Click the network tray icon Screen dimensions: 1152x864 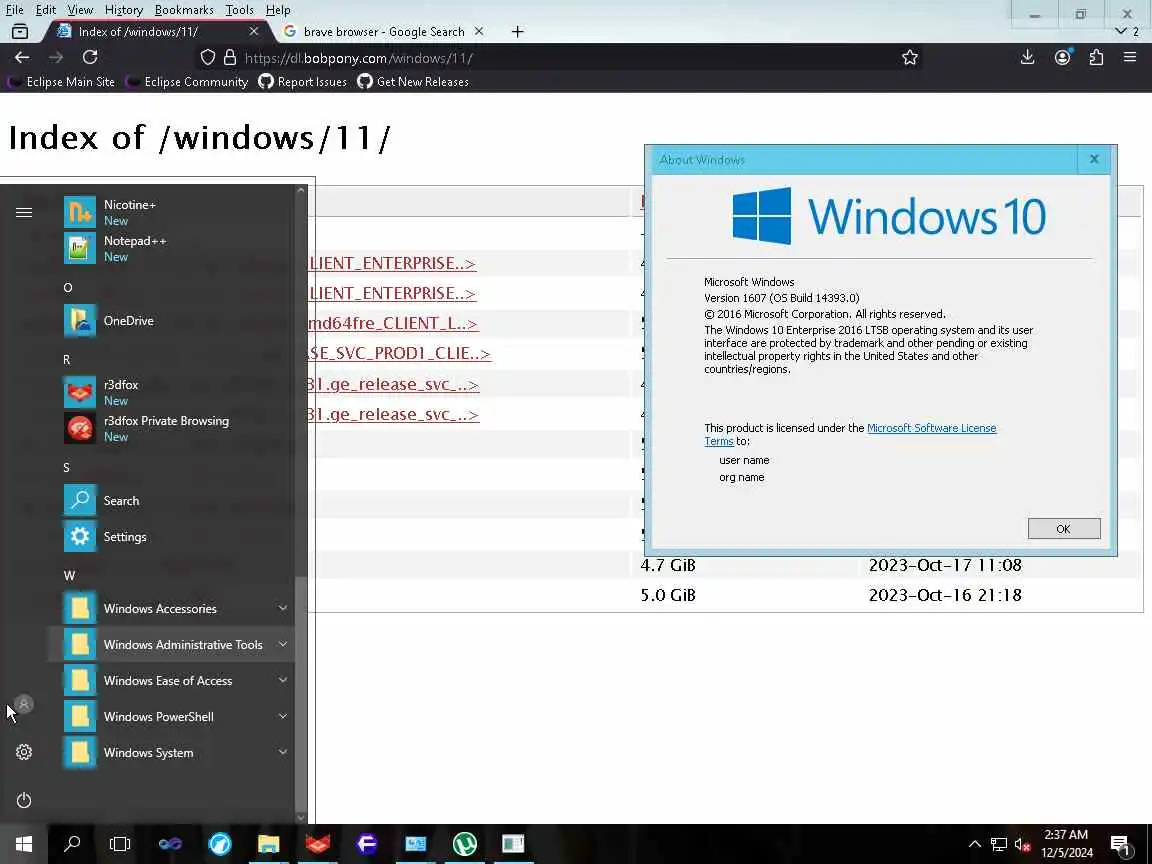tap(998, 845)
